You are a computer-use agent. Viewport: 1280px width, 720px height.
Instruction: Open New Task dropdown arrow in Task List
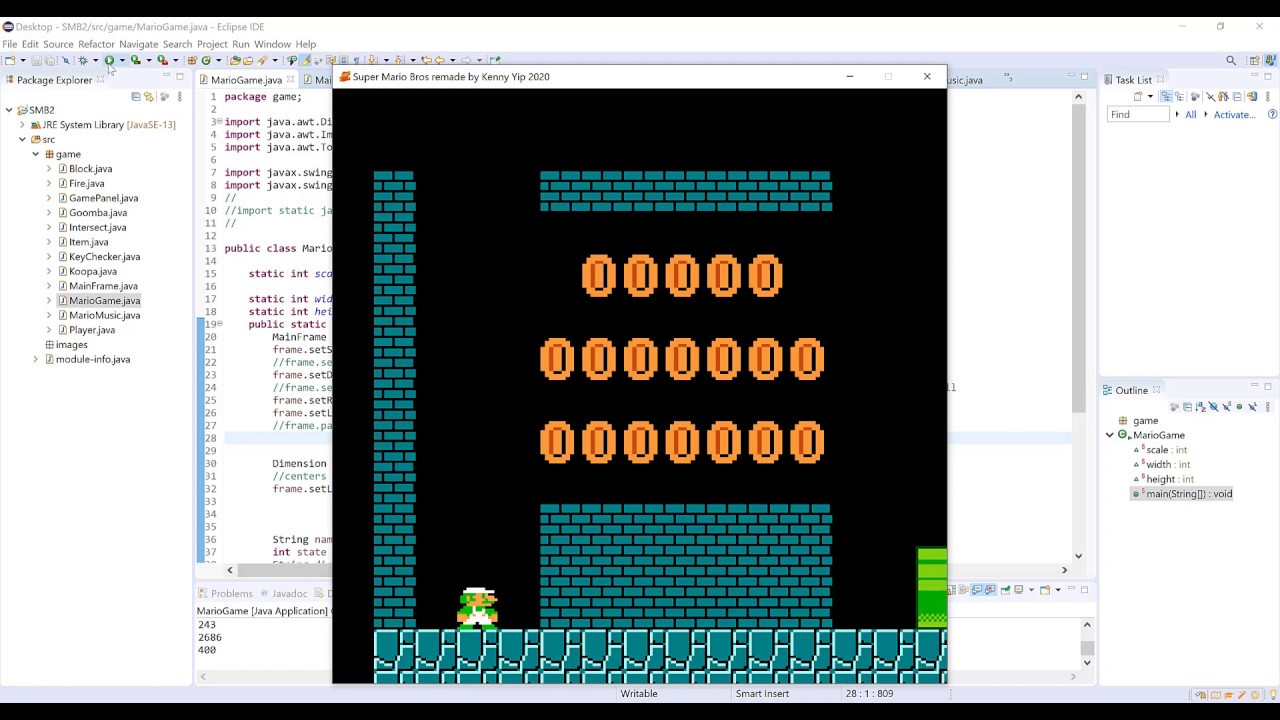1150,96
